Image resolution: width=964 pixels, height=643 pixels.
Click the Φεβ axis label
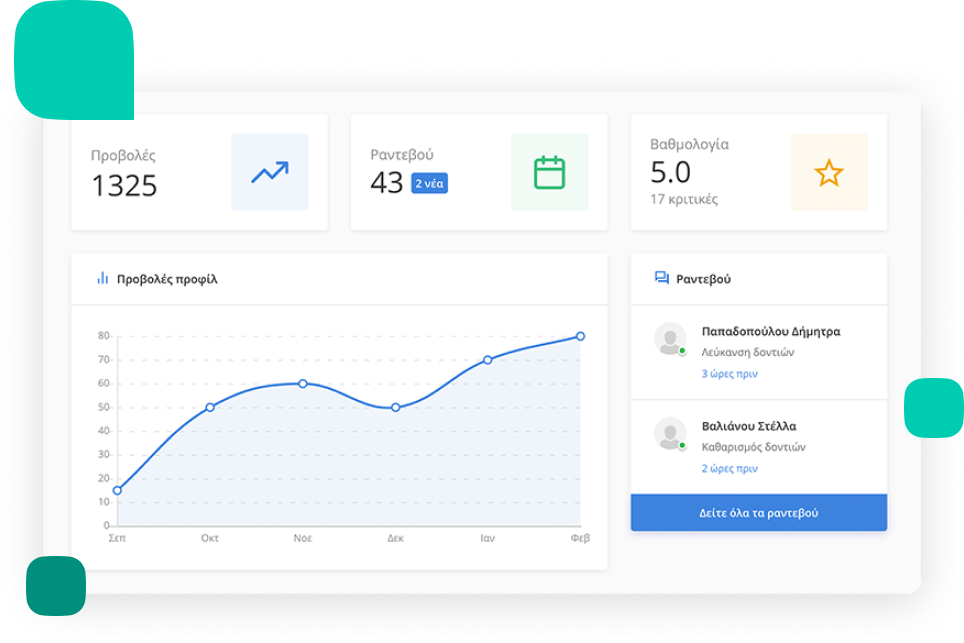[x=580, y=538]
